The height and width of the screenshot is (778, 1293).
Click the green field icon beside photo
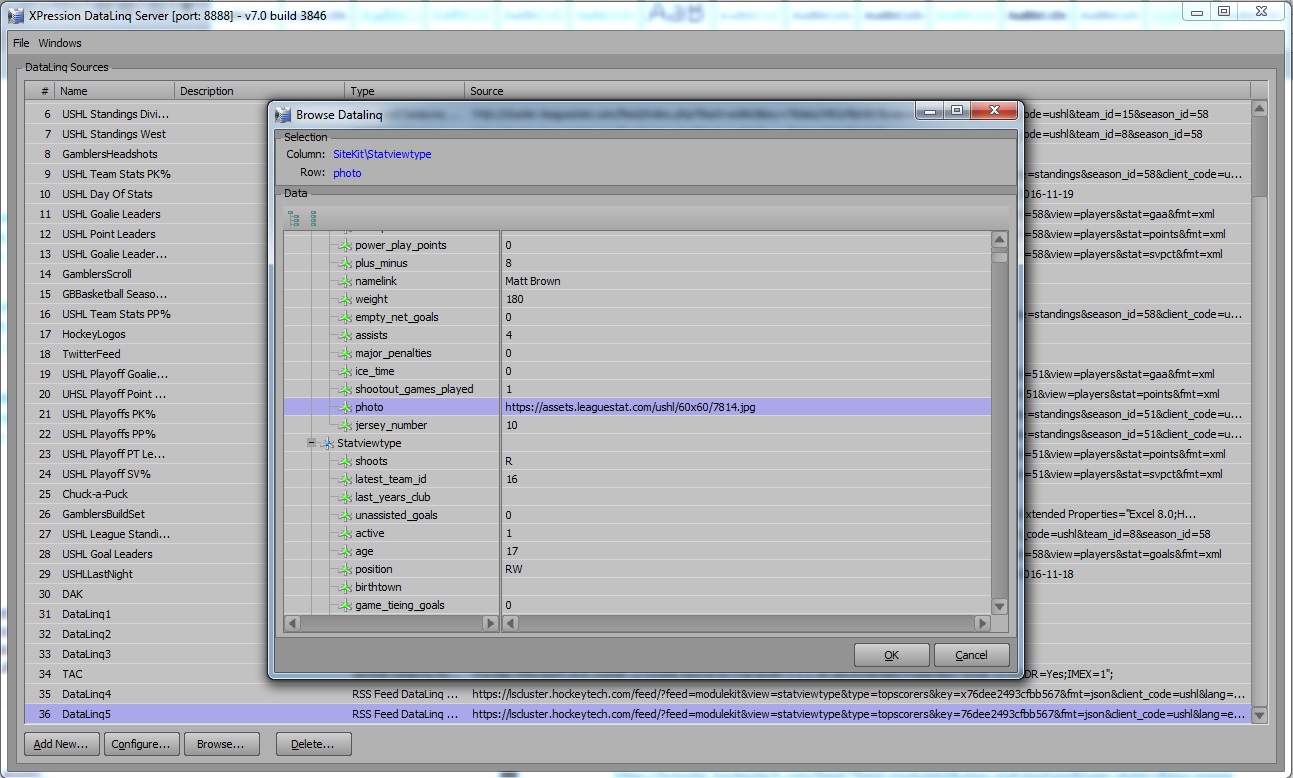coord(346,407)
